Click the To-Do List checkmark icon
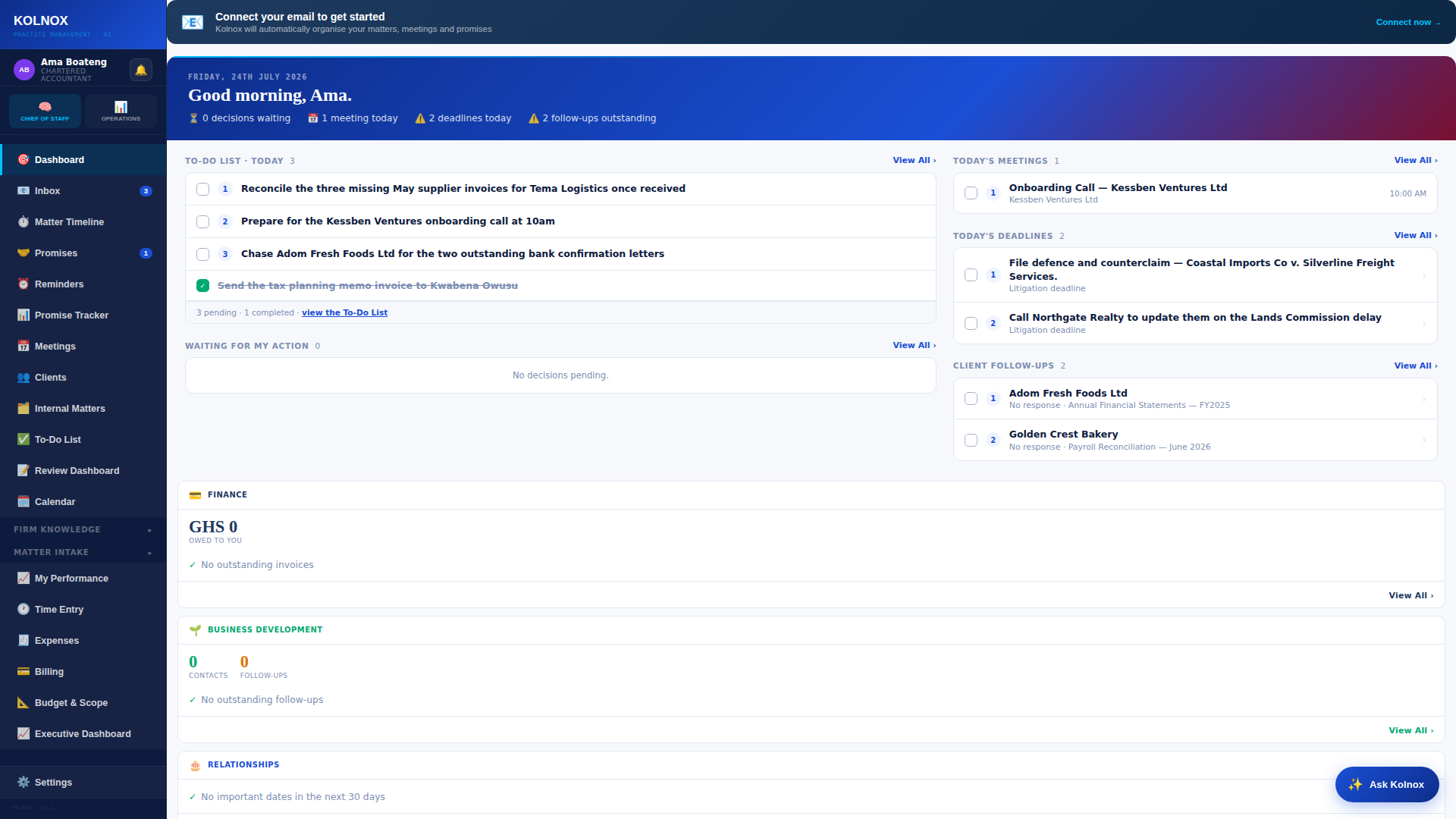 coord(24,439)
